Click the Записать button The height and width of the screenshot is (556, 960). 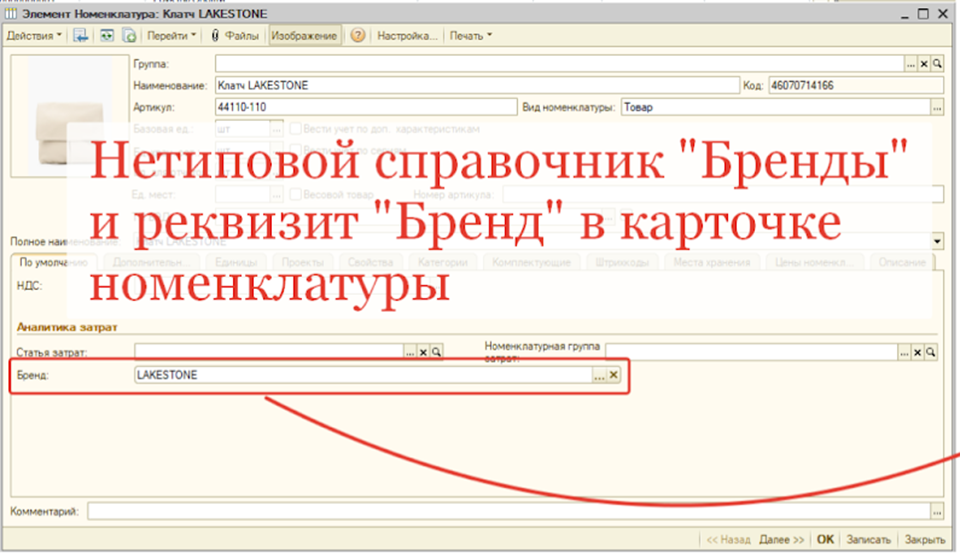coord(868,539)
